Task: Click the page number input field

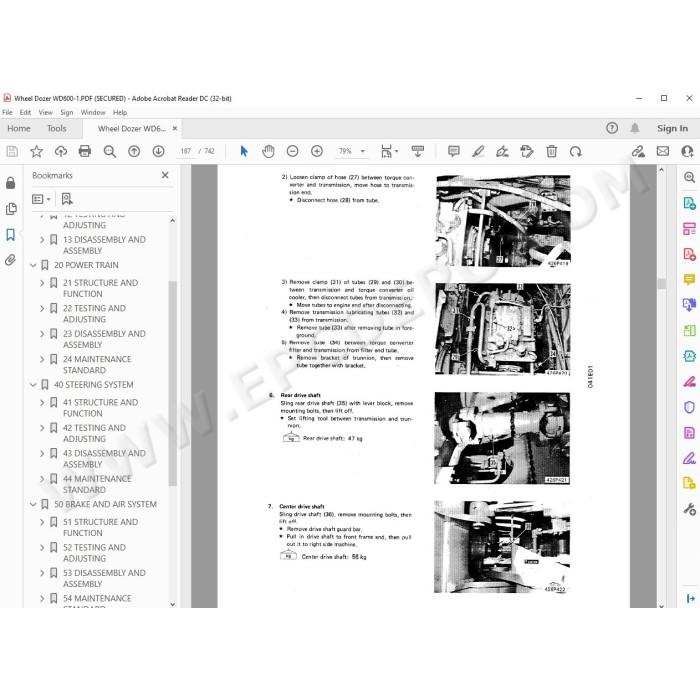Action: pos(185,151)
